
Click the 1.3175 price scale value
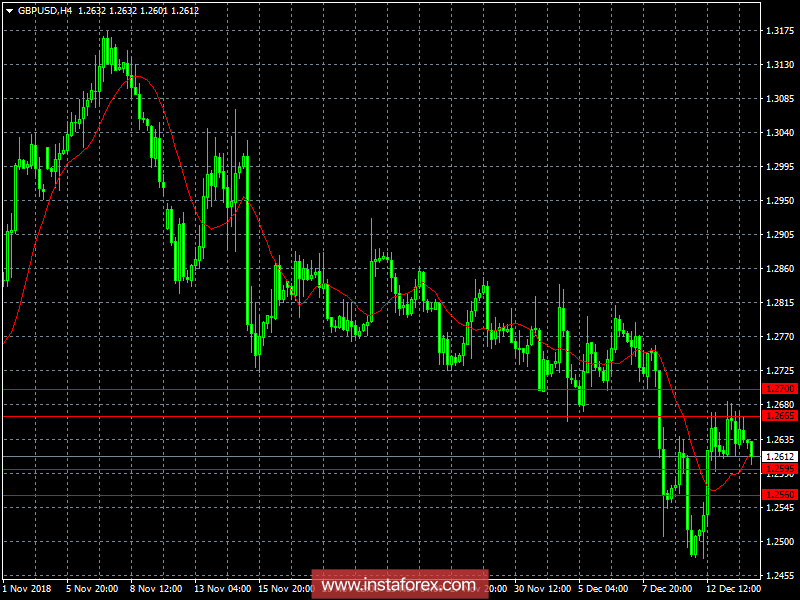[780, 31]
